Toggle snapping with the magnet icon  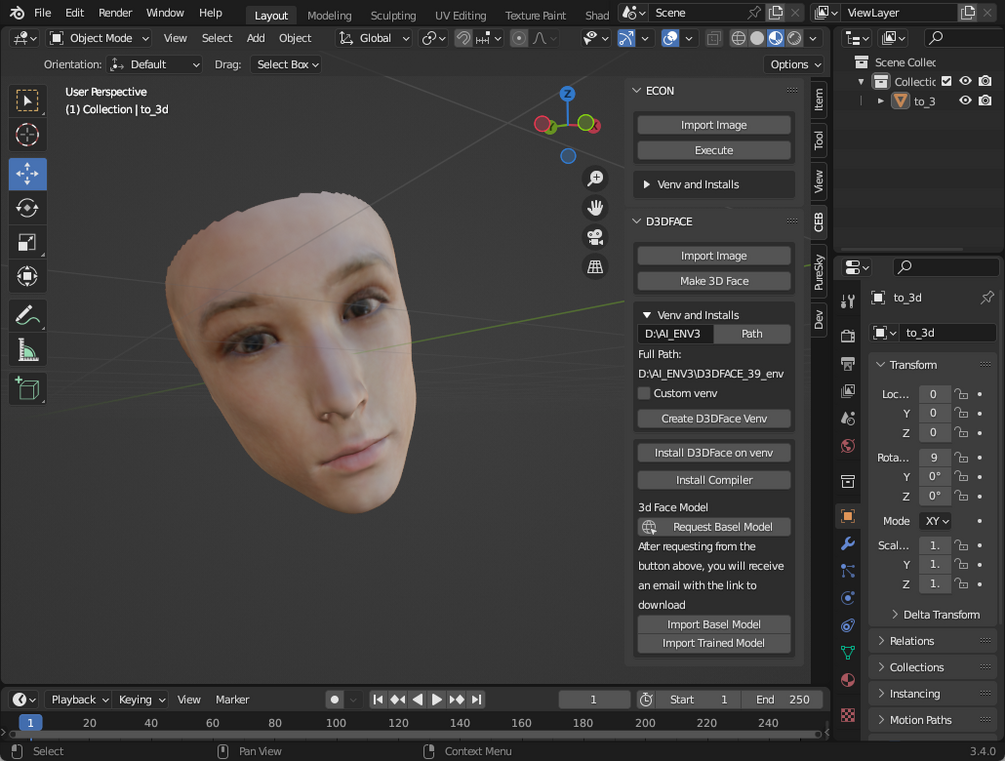pyautogui.click(x=462, y=37)
